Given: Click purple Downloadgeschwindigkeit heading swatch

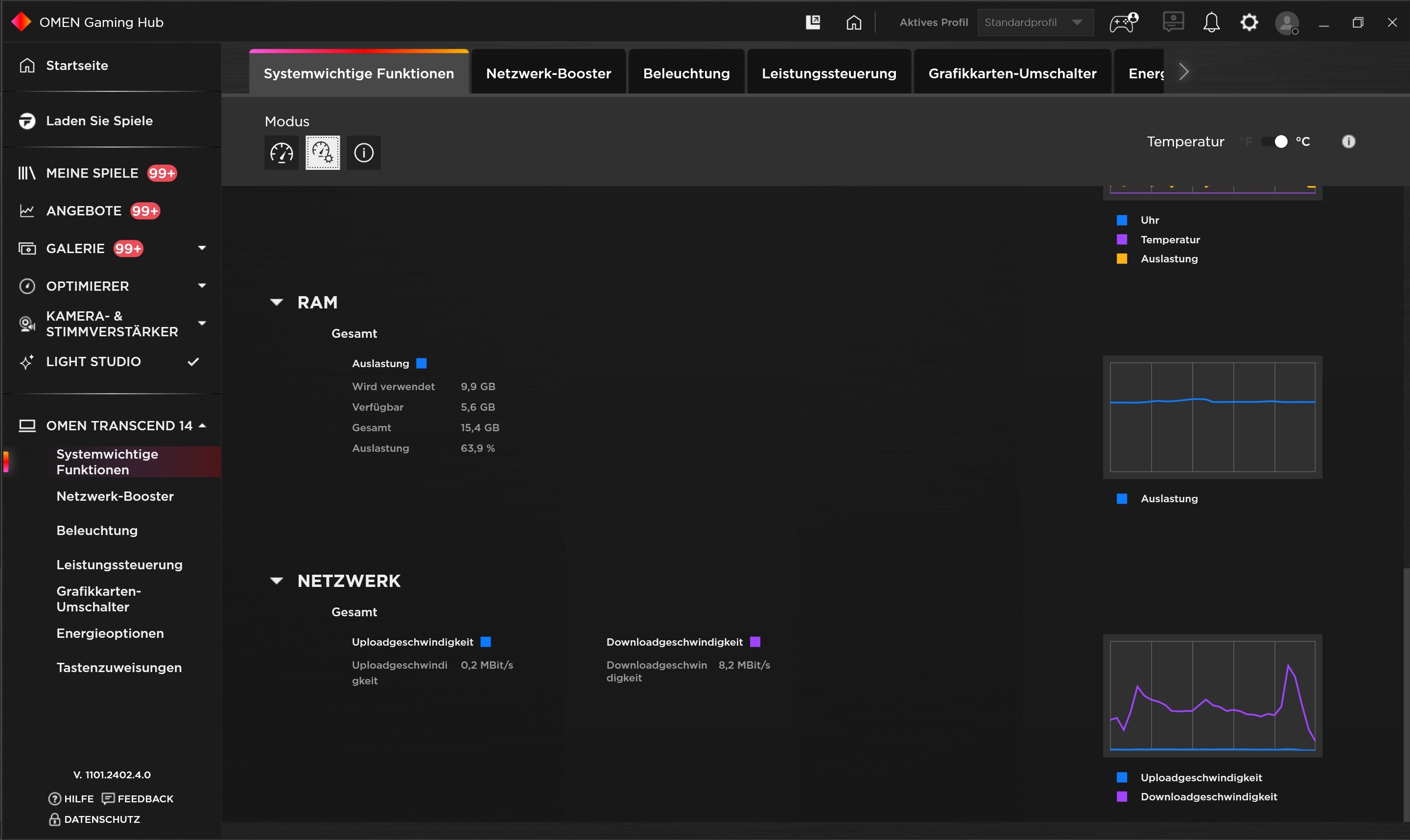Looking at the screenshot, I should (755, 642).
